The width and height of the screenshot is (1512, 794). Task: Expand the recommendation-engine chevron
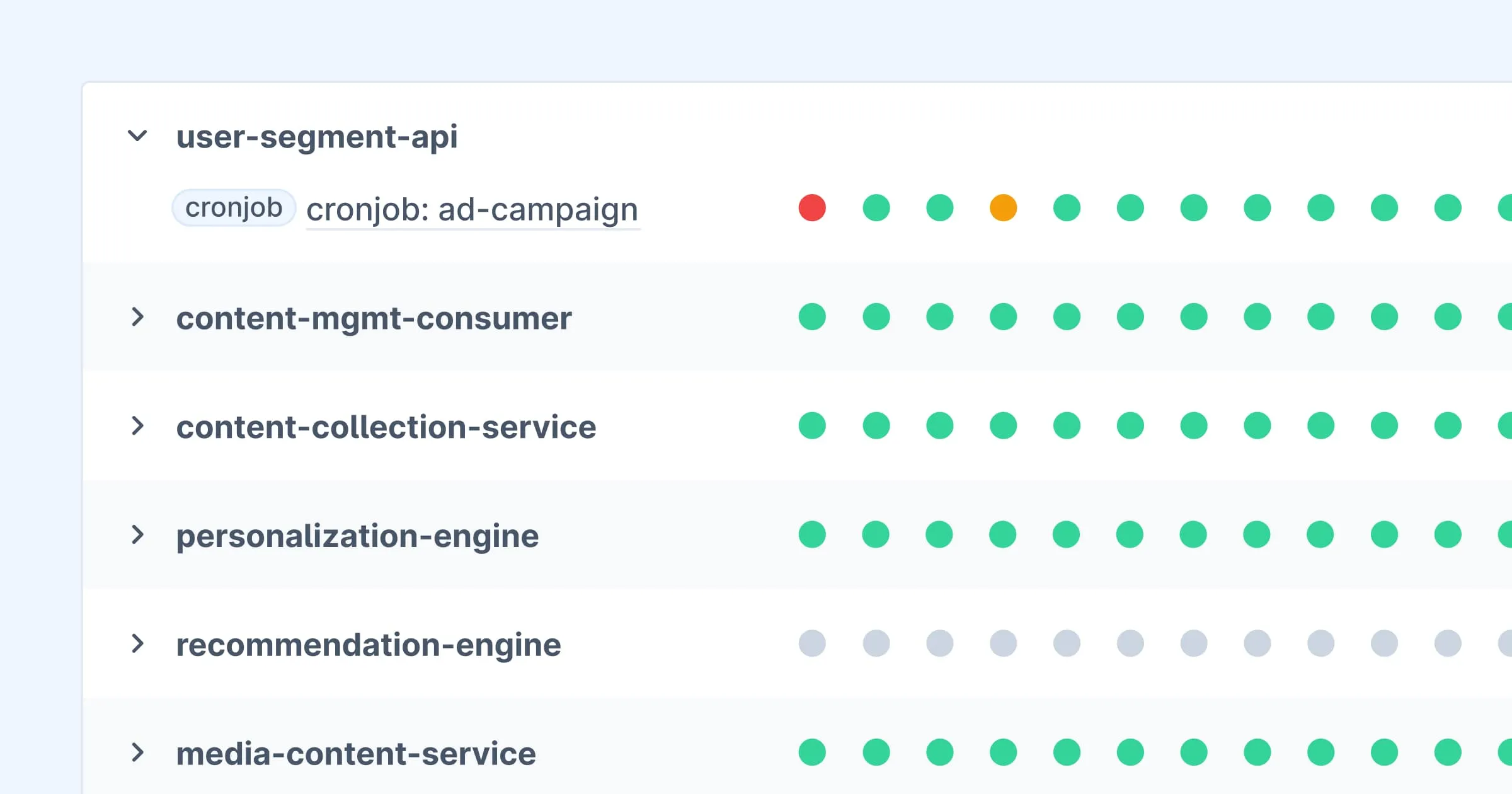pyautogui.click(x=137, y=643)
